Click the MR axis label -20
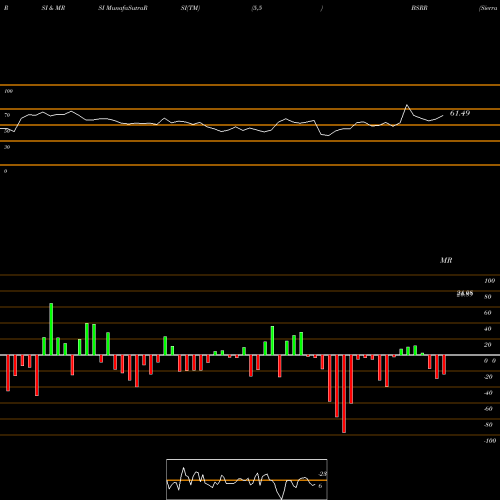Screen dimensions: 500x500 (488, 377)
